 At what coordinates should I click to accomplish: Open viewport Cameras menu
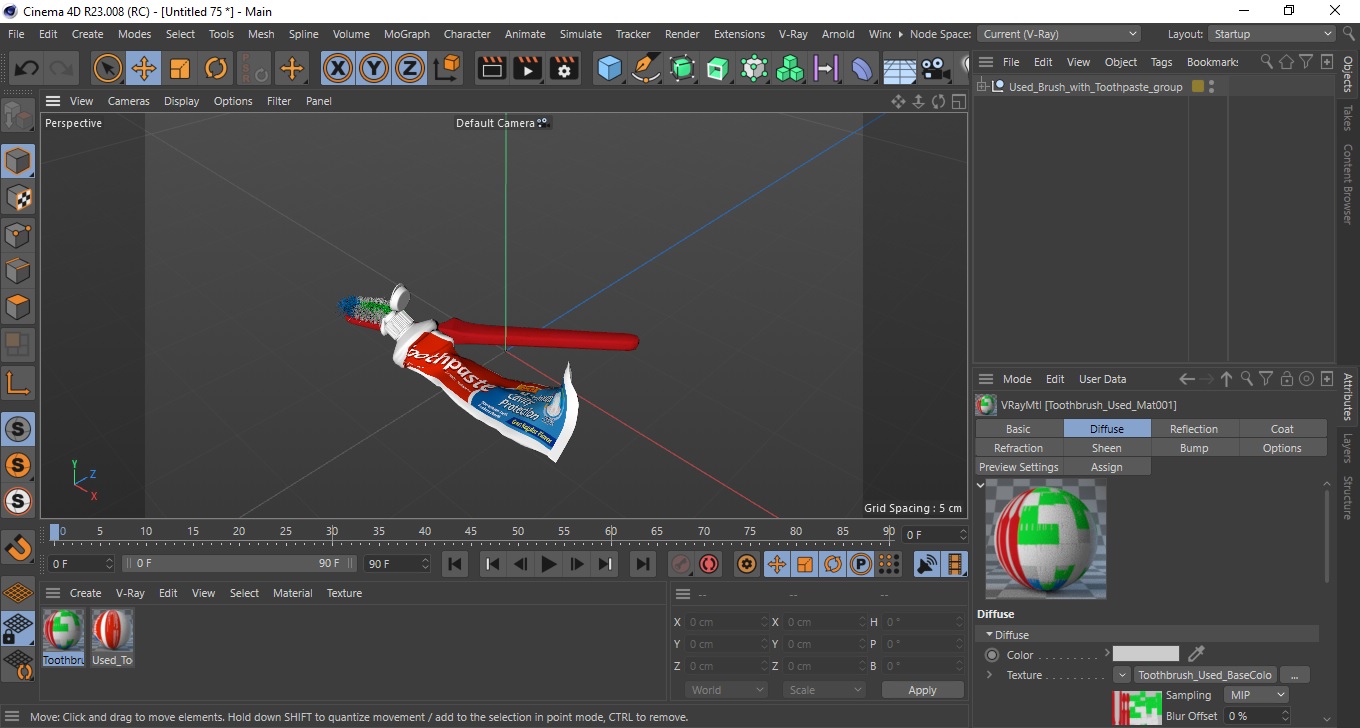coord(128,101)
